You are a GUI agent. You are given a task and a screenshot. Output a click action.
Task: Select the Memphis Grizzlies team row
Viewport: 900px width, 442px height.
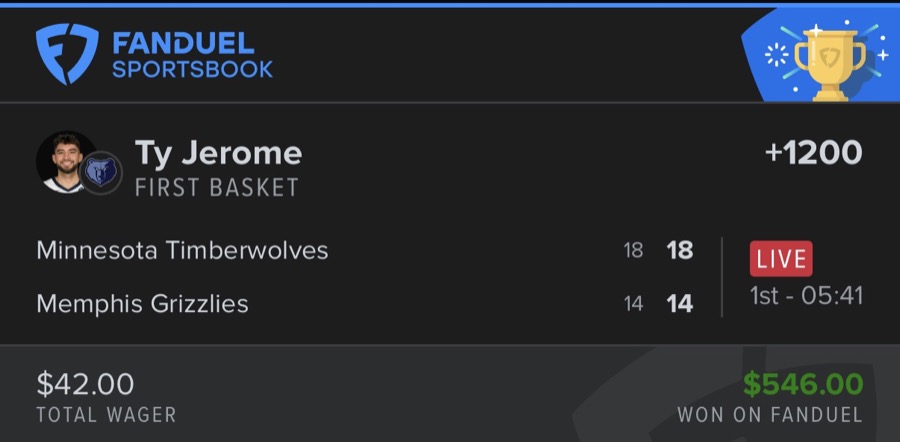point(142,303)
